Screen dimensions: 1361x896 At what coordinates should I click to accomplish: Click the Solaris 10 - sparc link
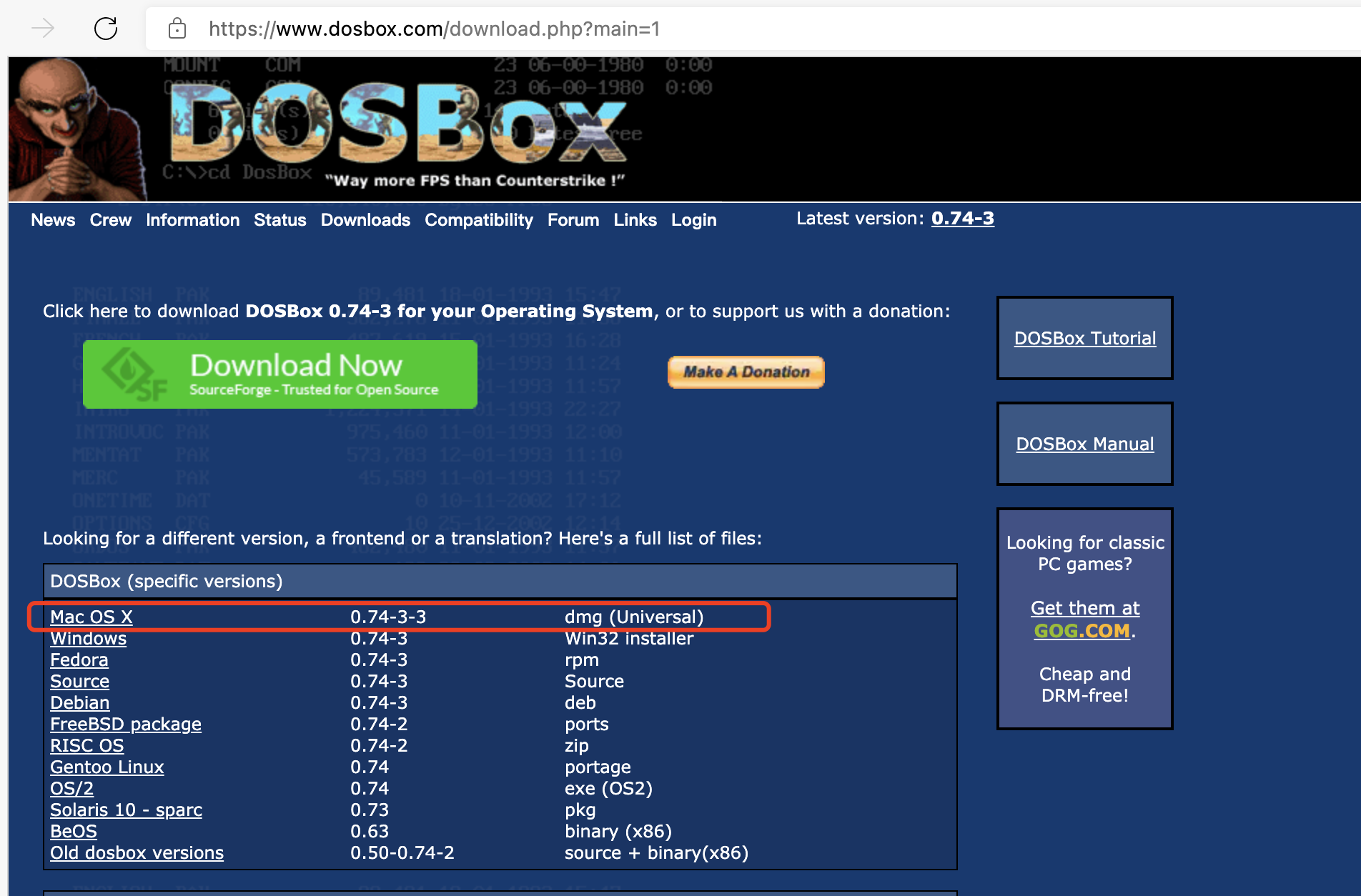pos(126,810)
